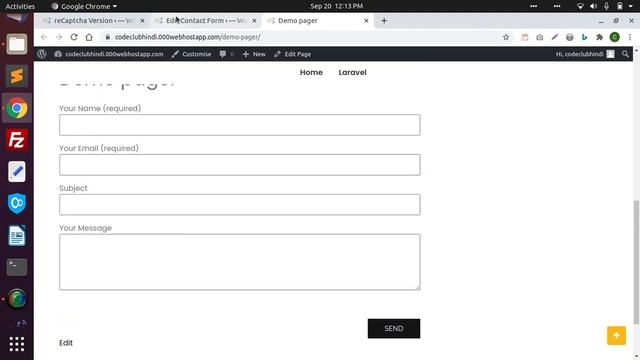
Task: Reload the Demo pager page
Action: (x=74, y=37)
